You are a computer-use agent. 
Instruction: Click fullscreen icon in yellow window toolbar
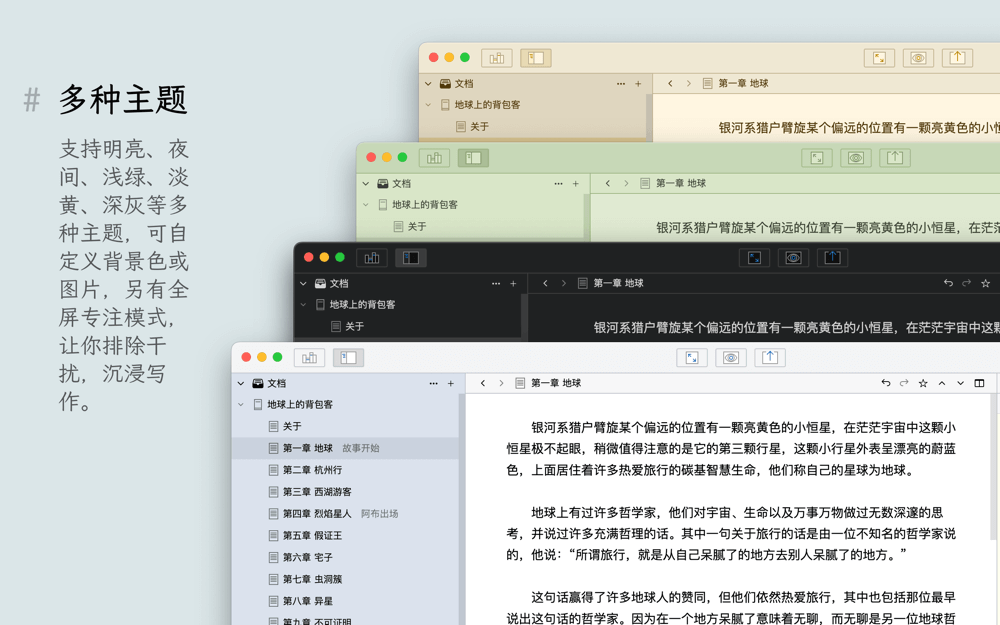pyautogui.click(x=879, y=58)
